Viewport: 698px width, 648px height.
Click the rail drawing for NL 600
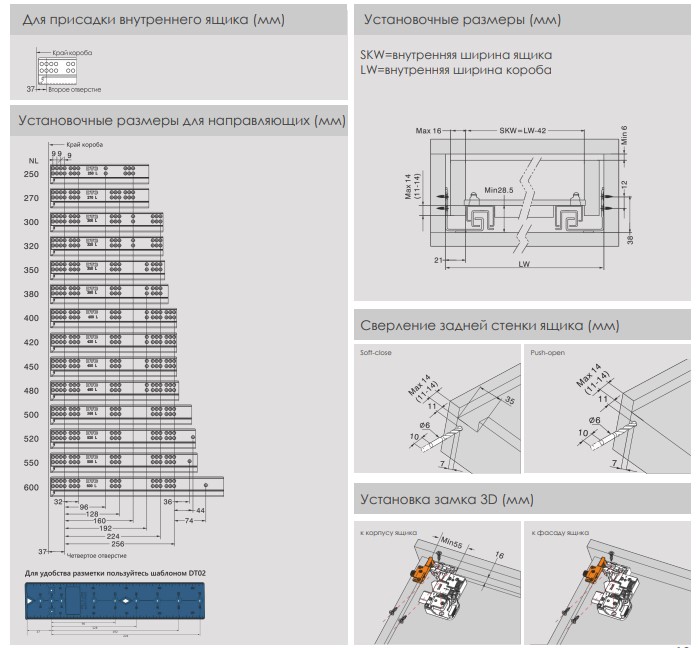(x=136, y=486)
